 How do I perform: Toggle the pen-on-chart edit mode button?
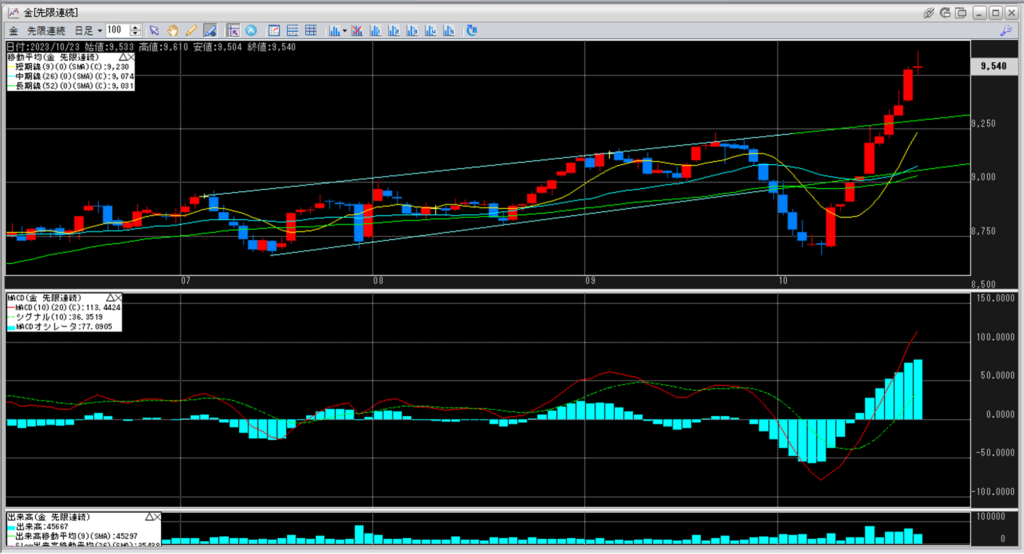pyautogui.click(x=210, y=30)
